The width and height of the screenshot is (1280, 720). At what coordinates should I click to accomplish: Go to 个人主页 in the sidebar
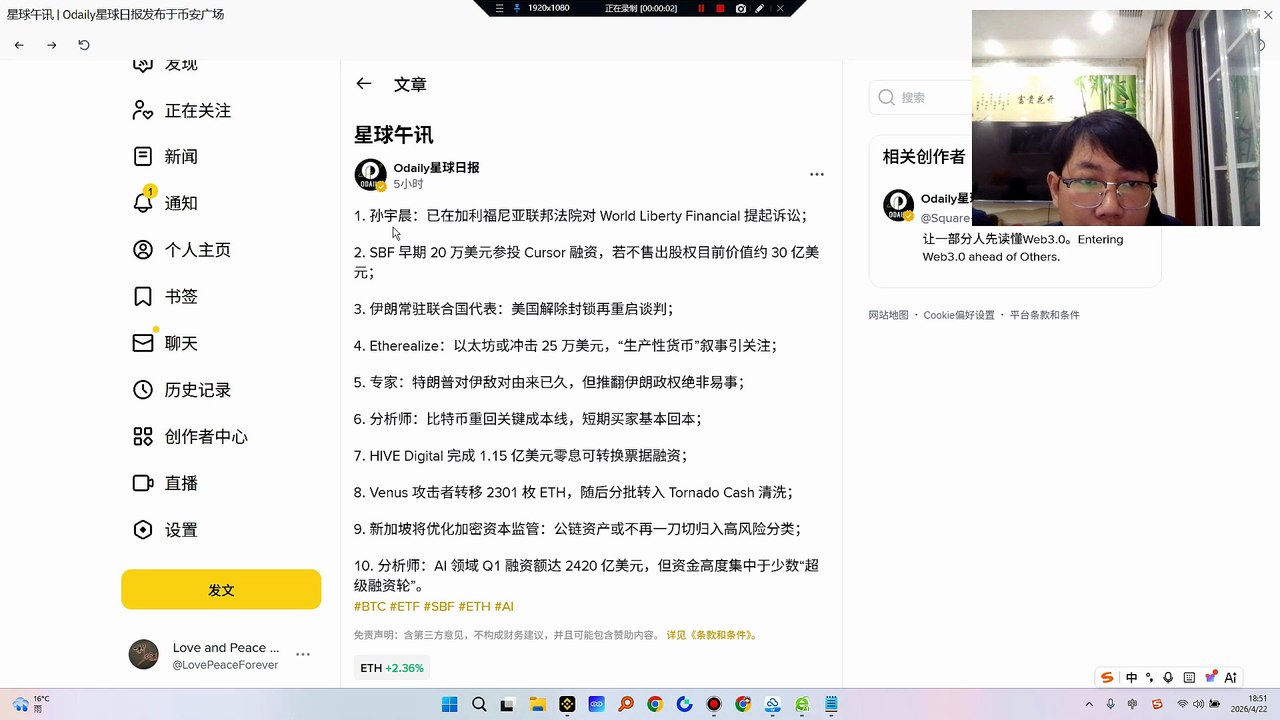[x=182, y=250]
